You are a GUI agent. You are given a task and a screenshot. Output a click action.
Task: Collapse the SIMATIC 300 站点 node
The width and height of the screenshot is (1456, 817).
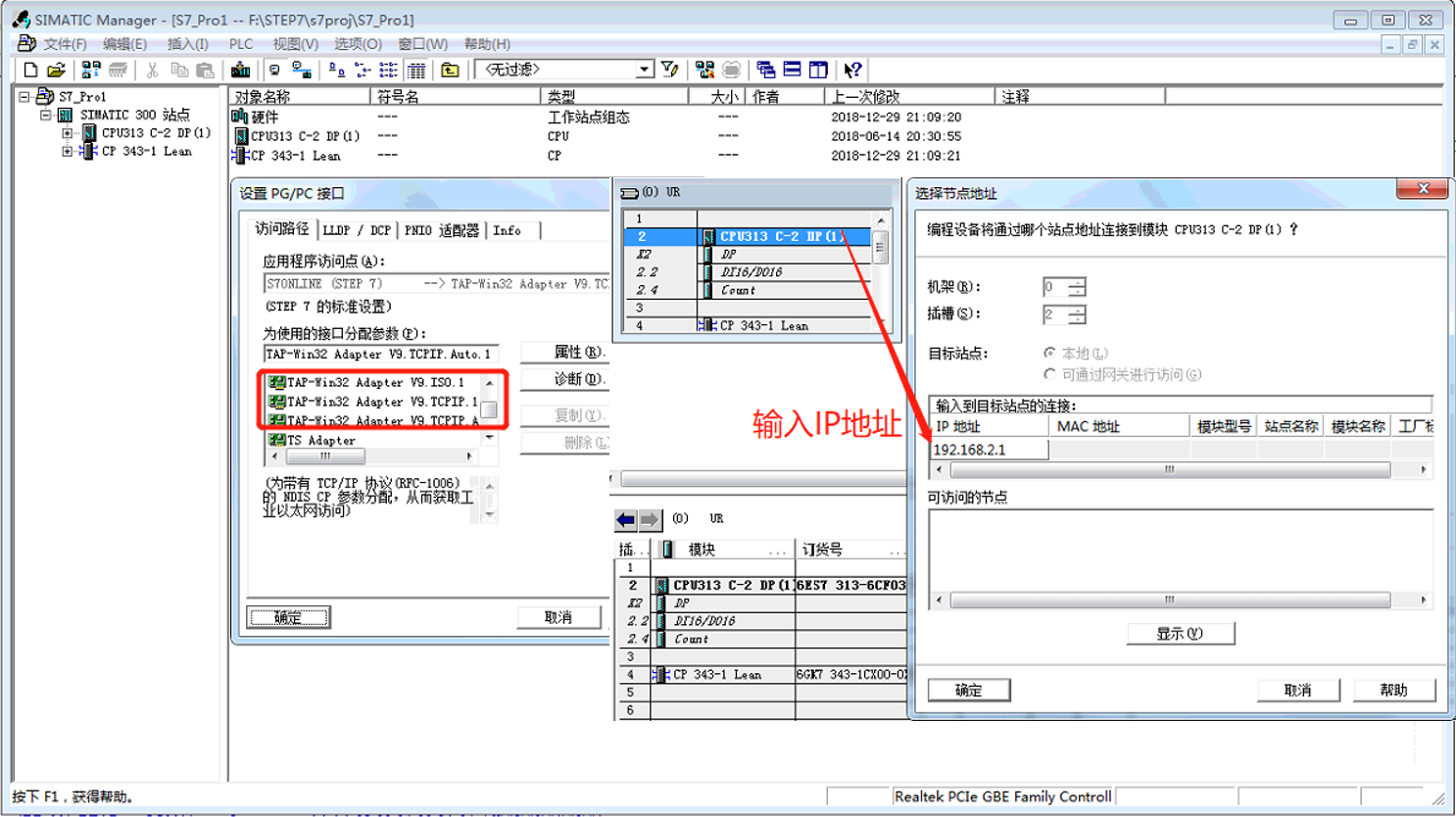[45, 115]
